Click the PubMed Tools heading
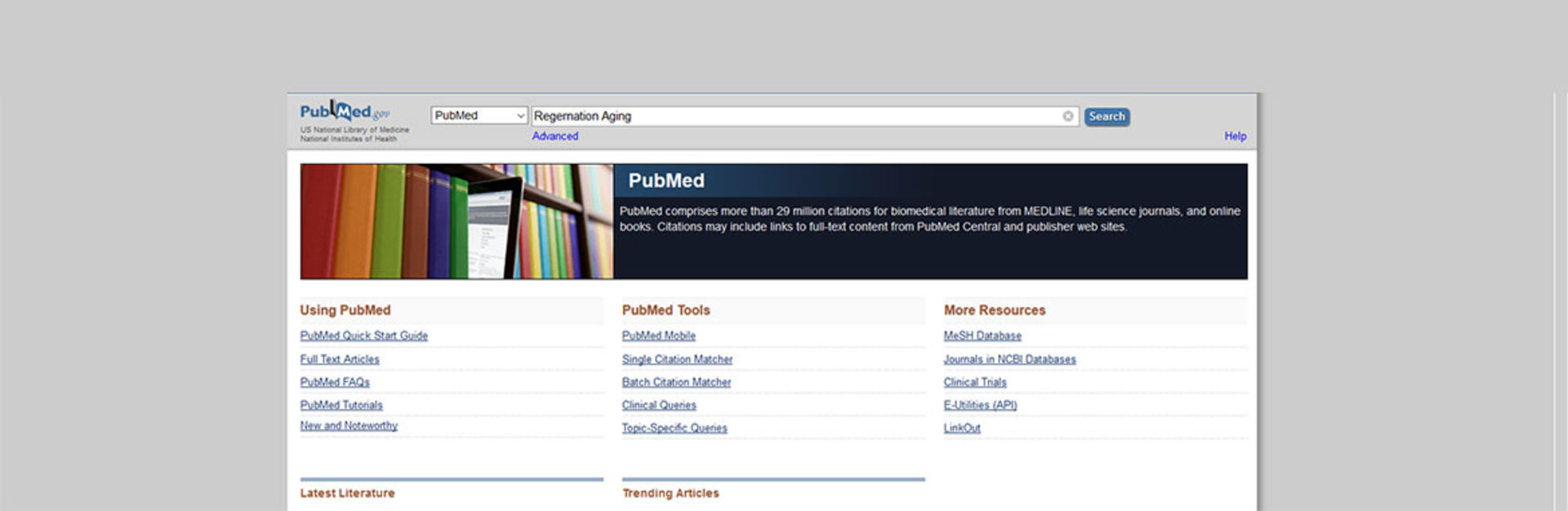This screenshot has height=511, width=1568. [666, 310]
